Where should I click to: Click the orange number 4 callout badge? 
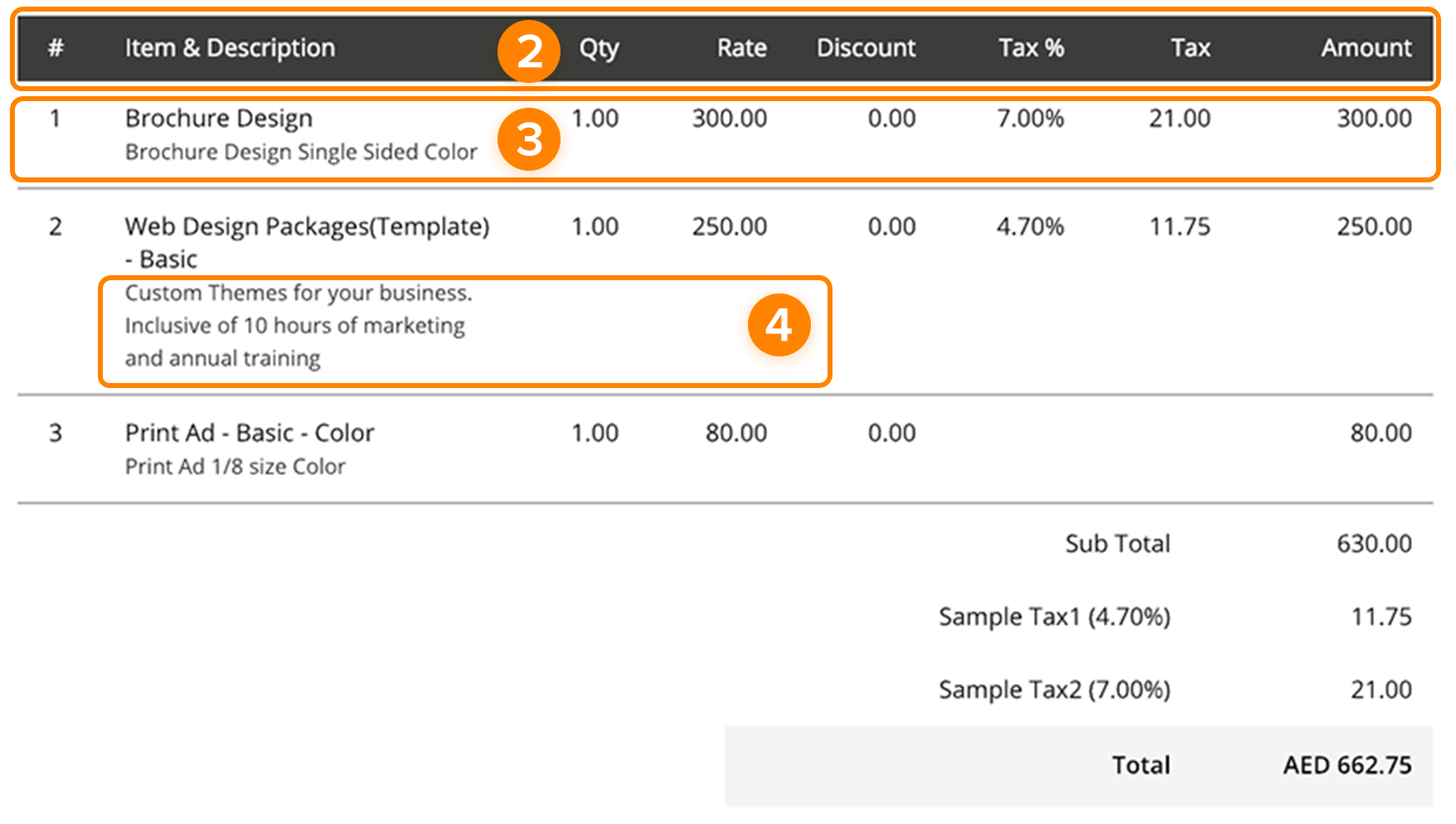[779, 325]
